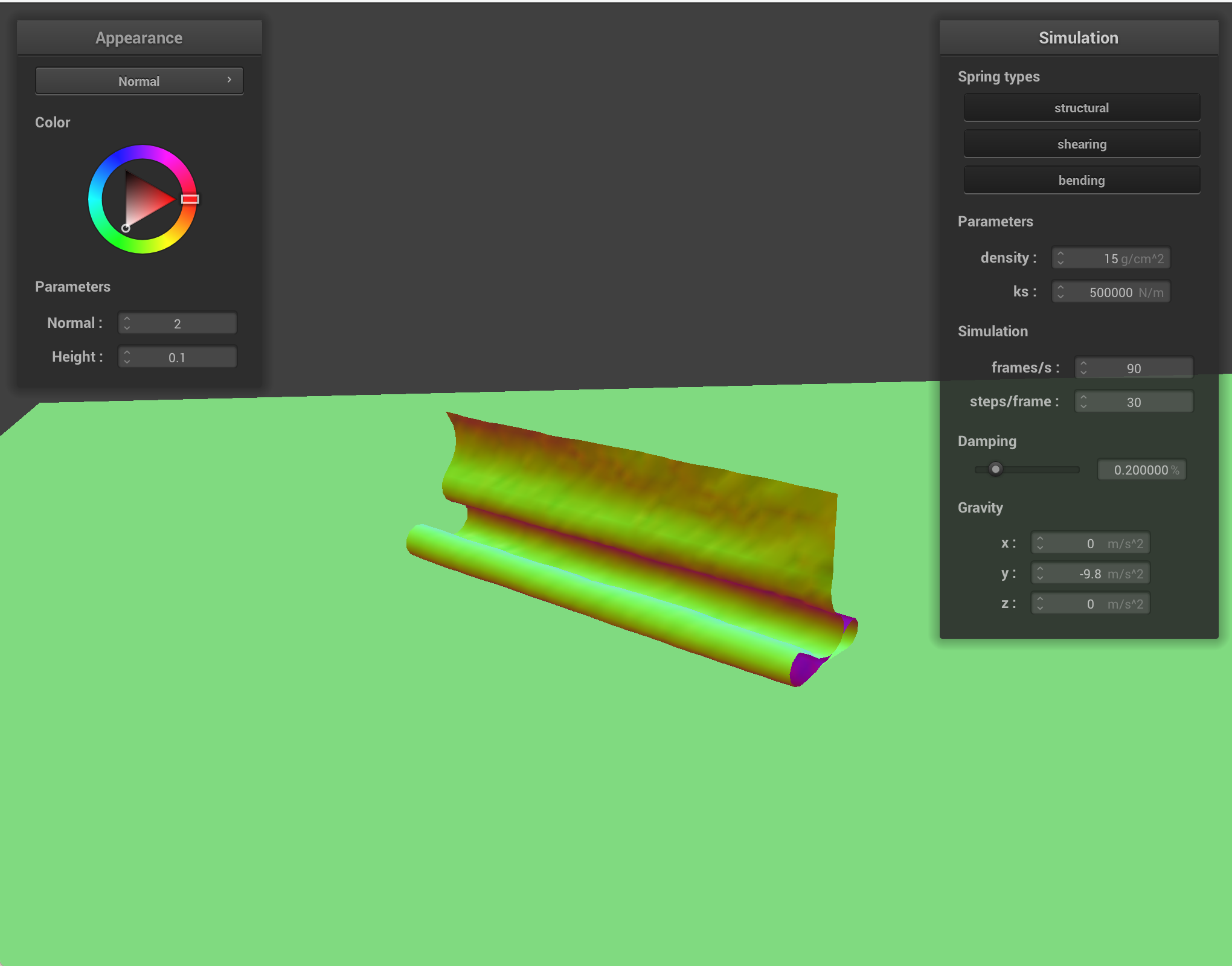Click the Normal field stepper arrows
Image resolution: width=1232 pixels, height=966 pixels.
(127, 323)
